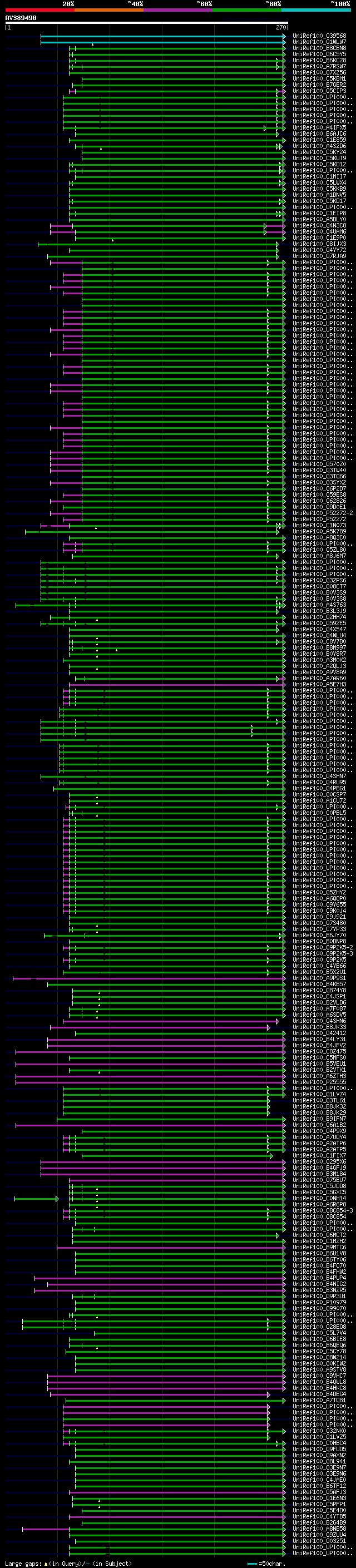Open hit UniRef100_Q39568
The height and width of the screenshot is (1568, 356).
point(319,36)
